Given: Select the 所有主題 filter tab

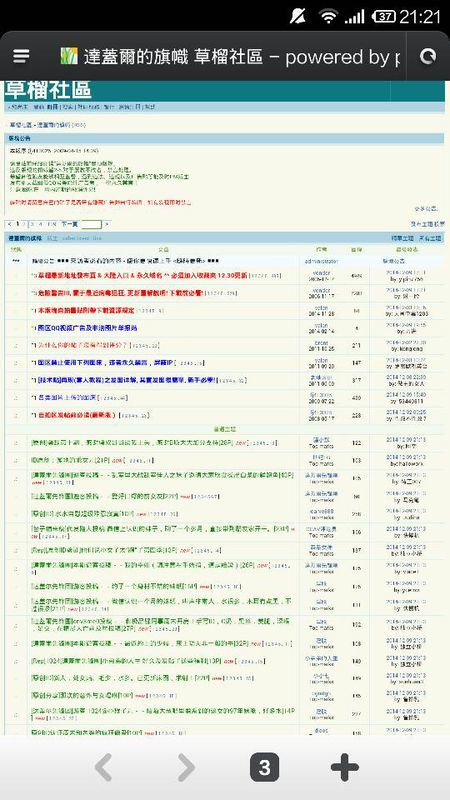Looking at the screenshot, I should tap(430, 238).
